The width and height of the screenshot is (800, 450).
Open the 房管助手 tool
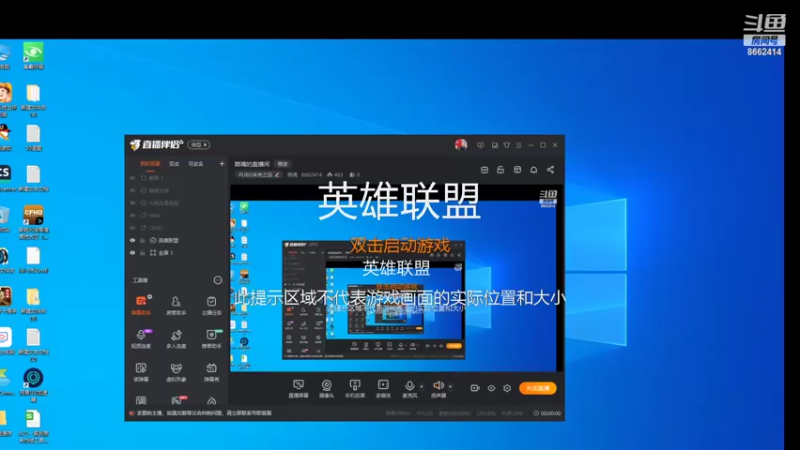tap(176, 305)
